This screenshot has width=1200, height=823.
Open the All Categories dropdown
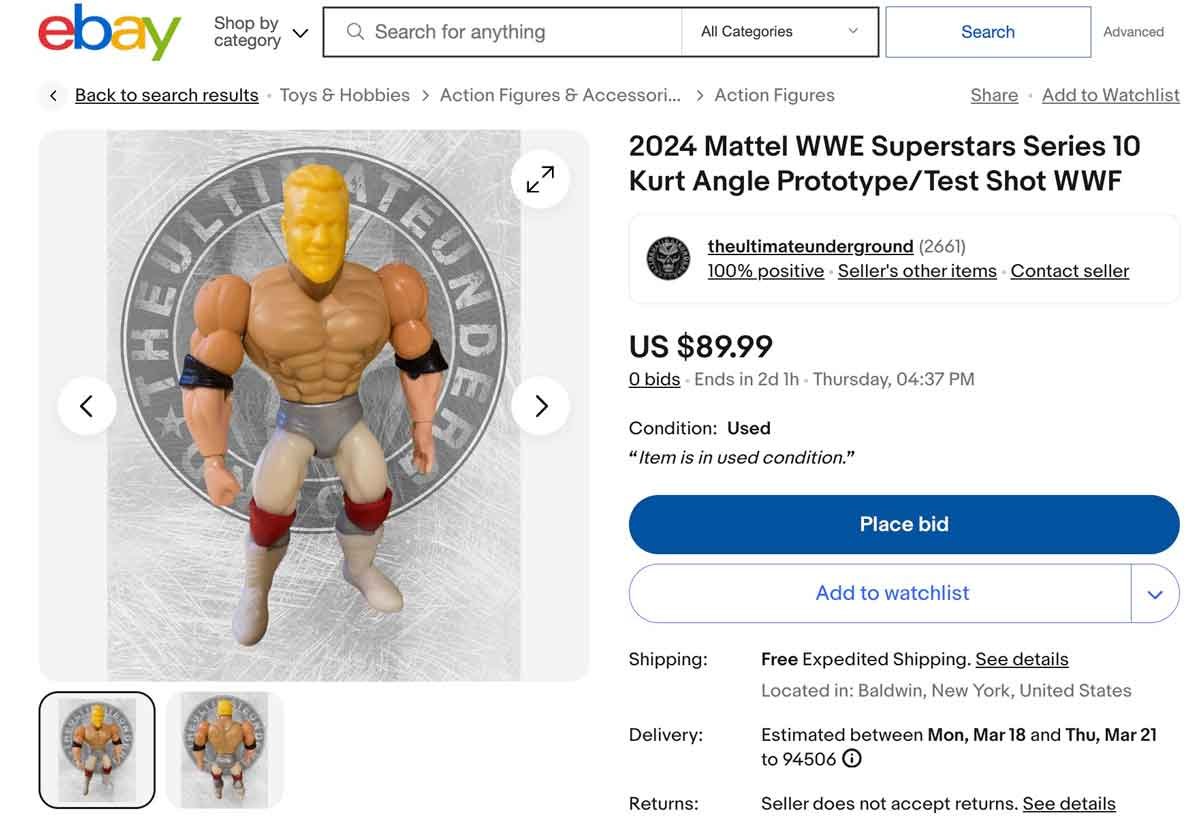tap(779, 32)
